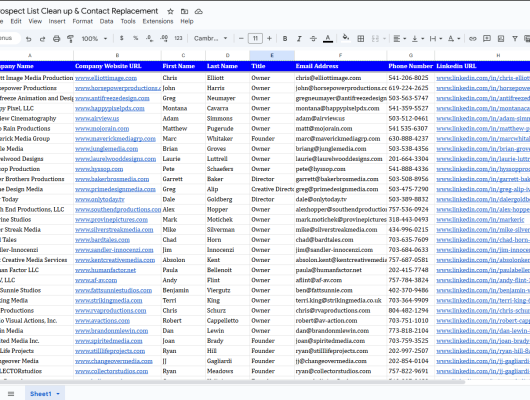The height and width of the screenshot is (400, 530).
Task: Insert a chart via toolbar icon
Action: [501, 39]
